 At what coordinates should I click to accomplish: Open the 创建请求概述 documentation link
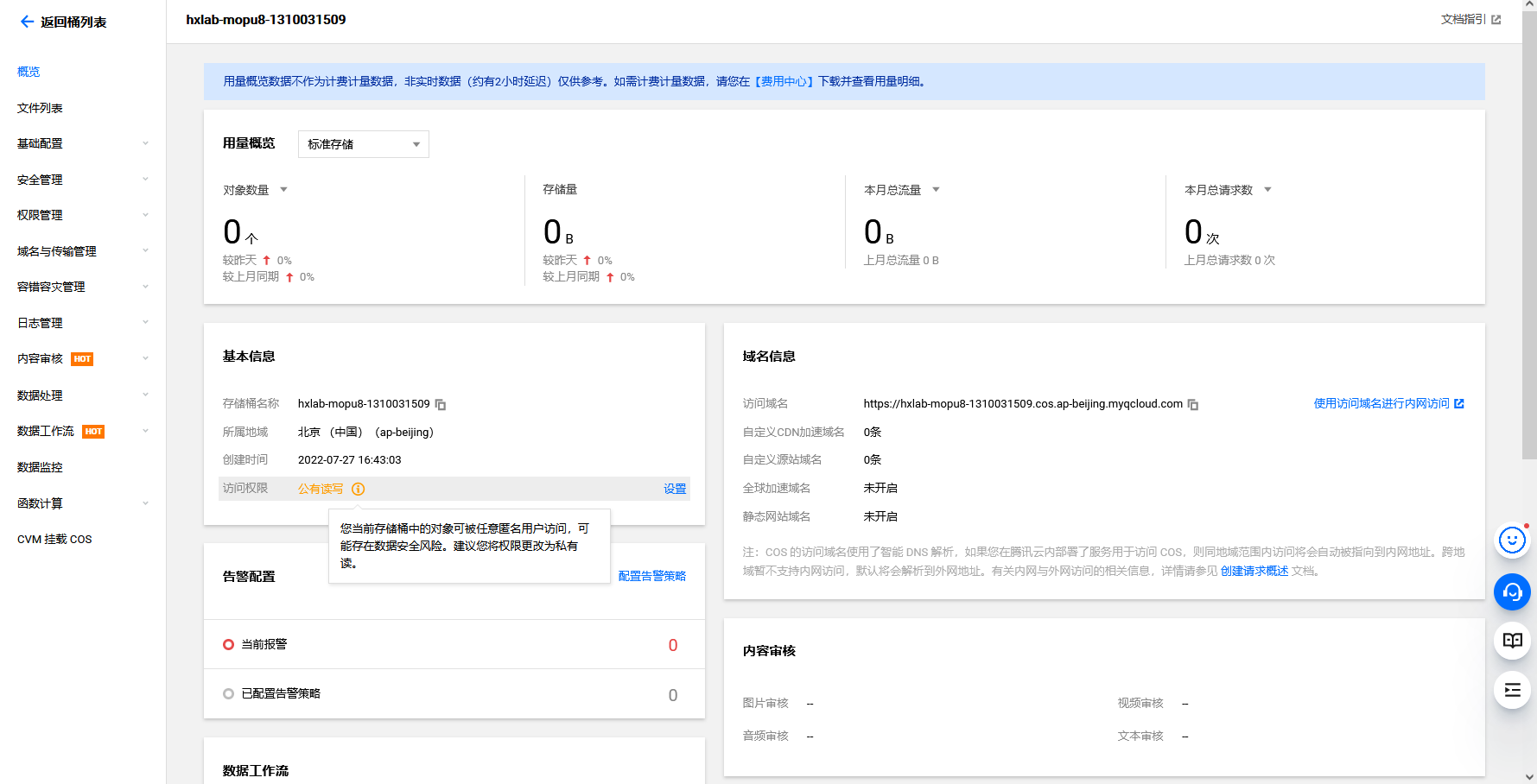[1254, 571]
